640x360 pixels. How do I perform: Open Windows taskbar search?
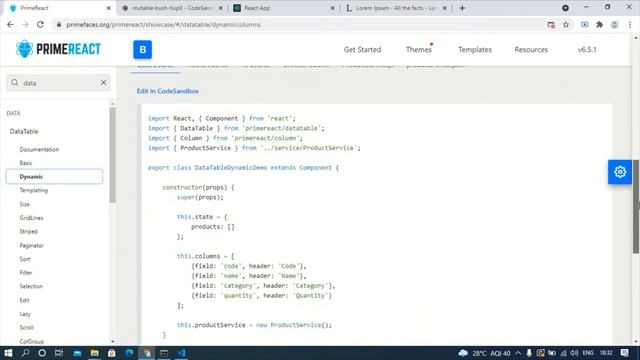pyautogui.click(x=25, y=353)
